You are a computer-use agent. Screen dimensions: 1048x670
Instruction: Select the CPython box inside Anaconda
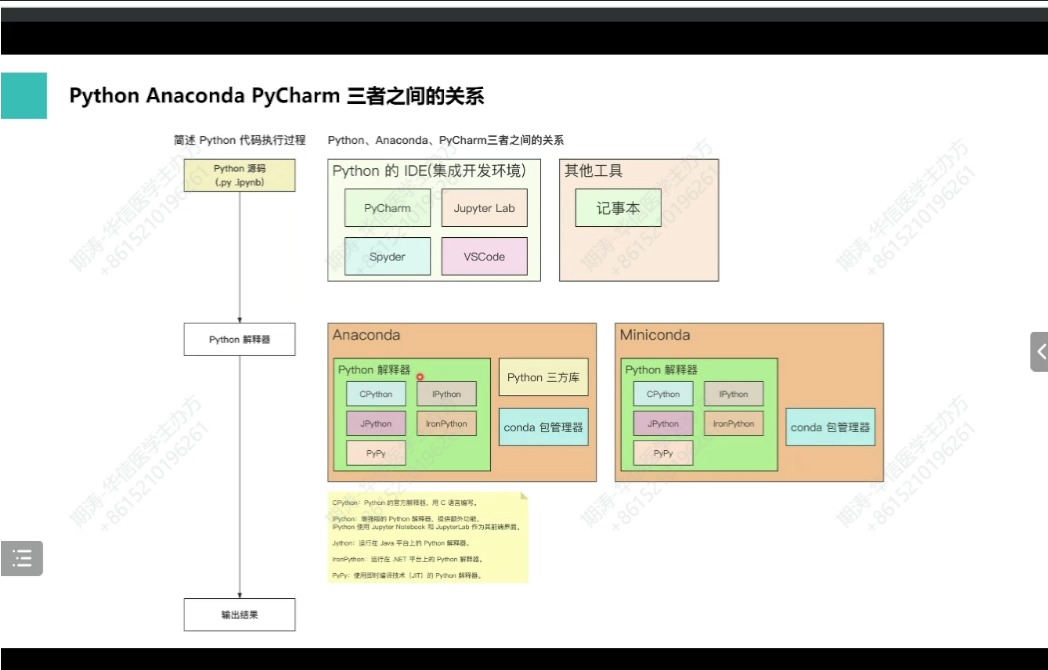tap(375, 393)
